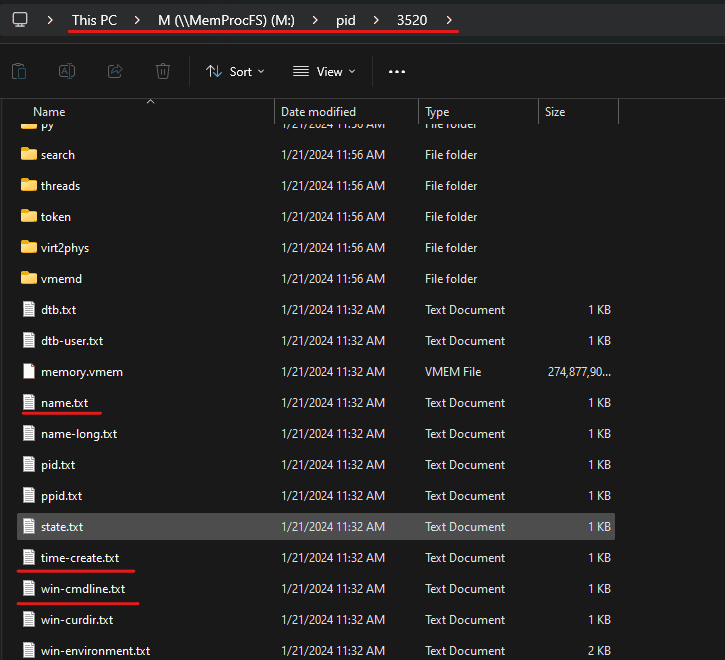725x660 pixels.
Task: Click the Paste toolbar icon
Action: [x=19, y=71]
